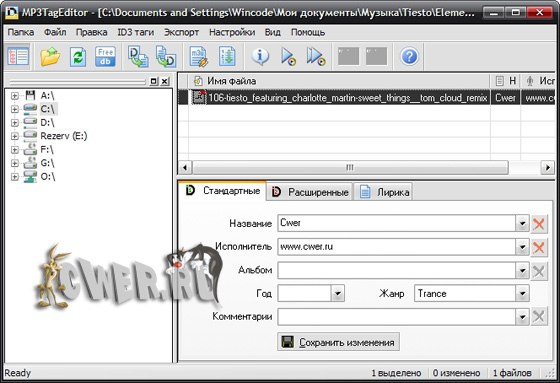Expand the D:\ drive node

[15, 123]
